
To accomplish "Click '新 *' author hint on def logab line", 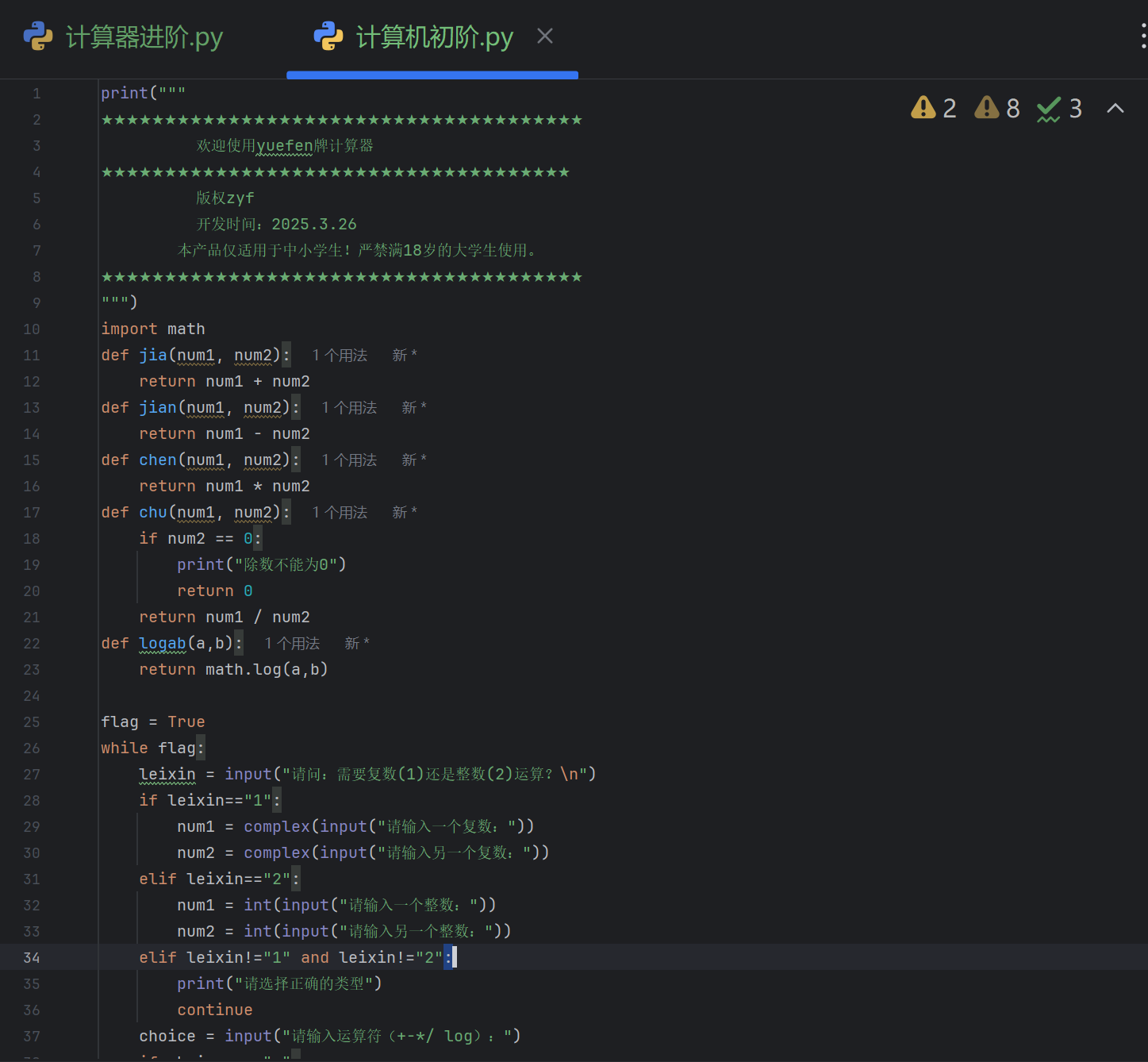I will 357,643.
